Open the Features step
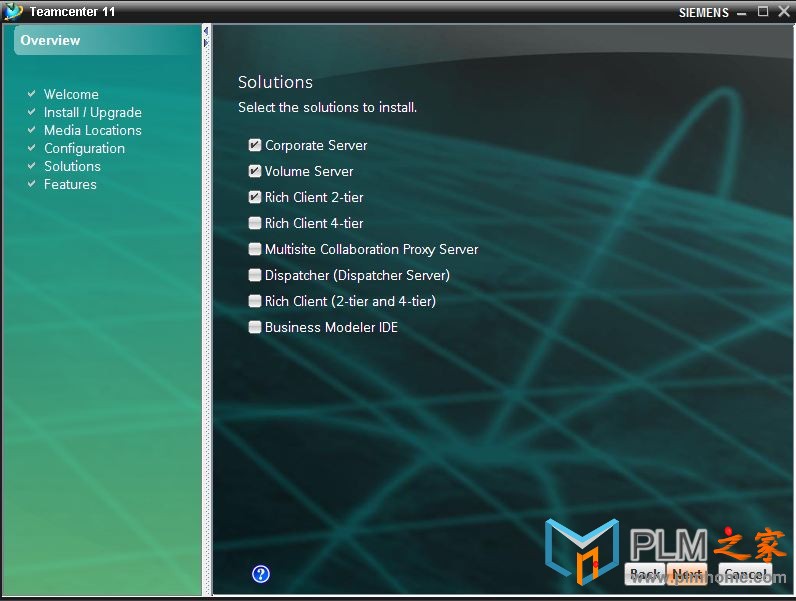Viewport: 796px width, 601px height. pyautogui.click(x=70, y=184)
